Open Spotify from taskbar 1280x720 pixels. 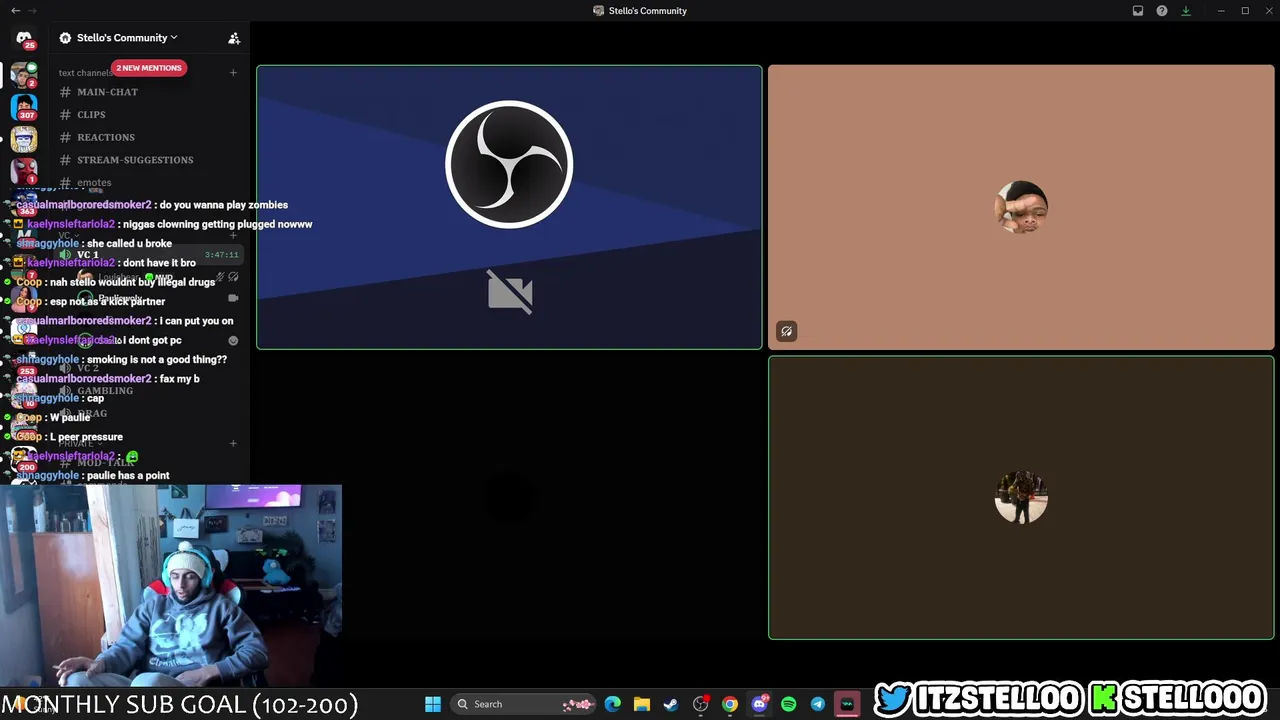(x=788, y=704)
